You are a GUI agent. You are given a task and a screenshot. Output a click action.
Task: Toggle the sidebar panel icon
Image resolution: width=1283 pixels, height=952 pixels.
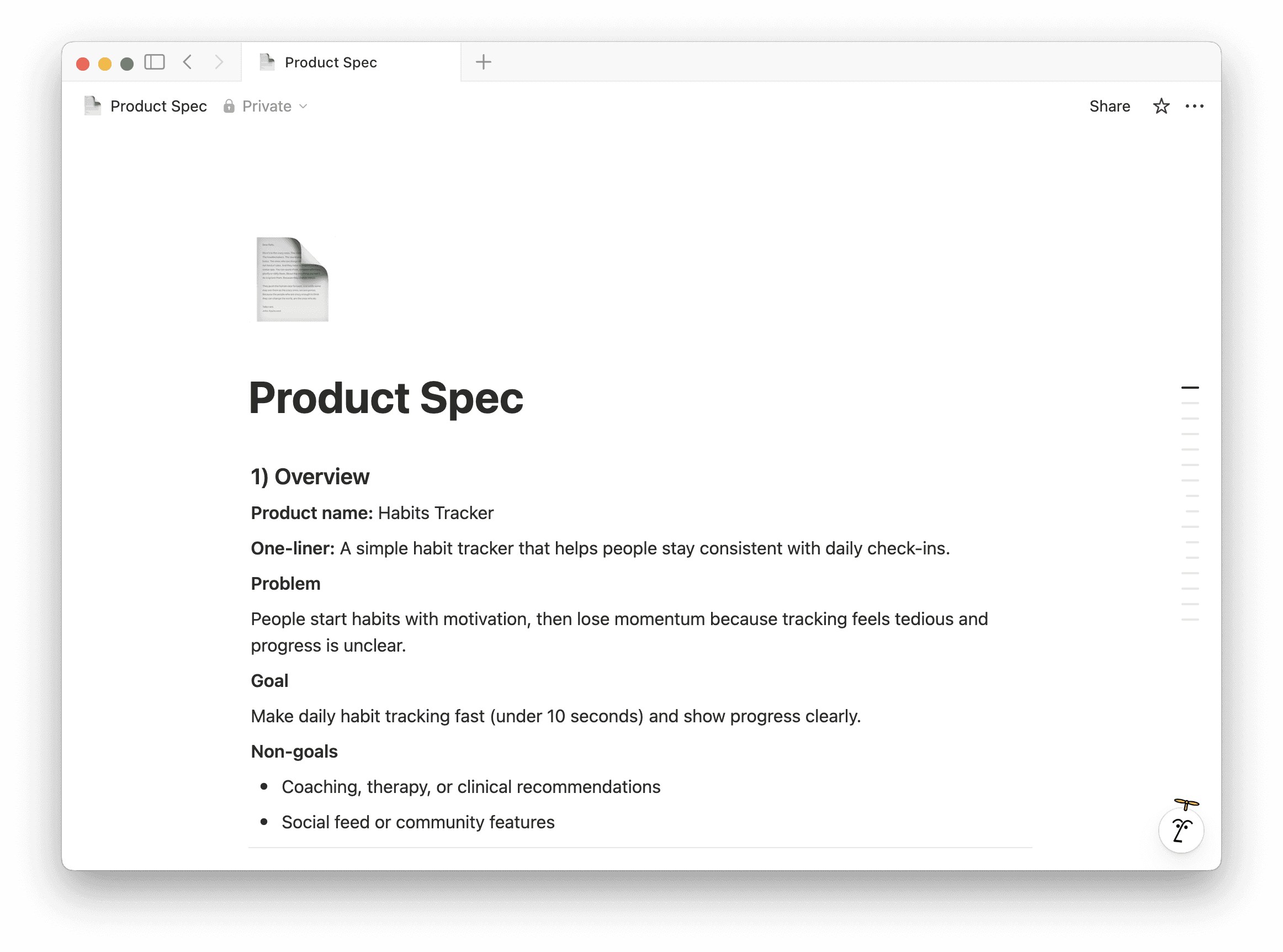tap(154, 62)
